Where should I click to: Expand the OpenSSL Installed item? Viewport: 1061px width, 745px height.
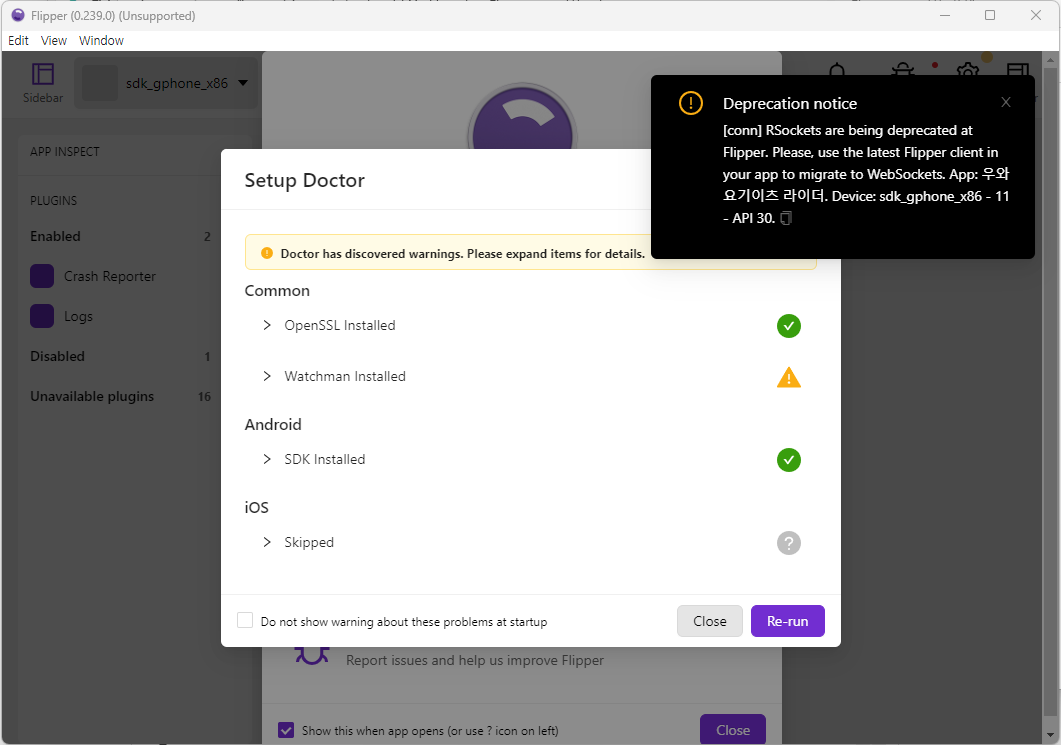[x=267, y=325]
